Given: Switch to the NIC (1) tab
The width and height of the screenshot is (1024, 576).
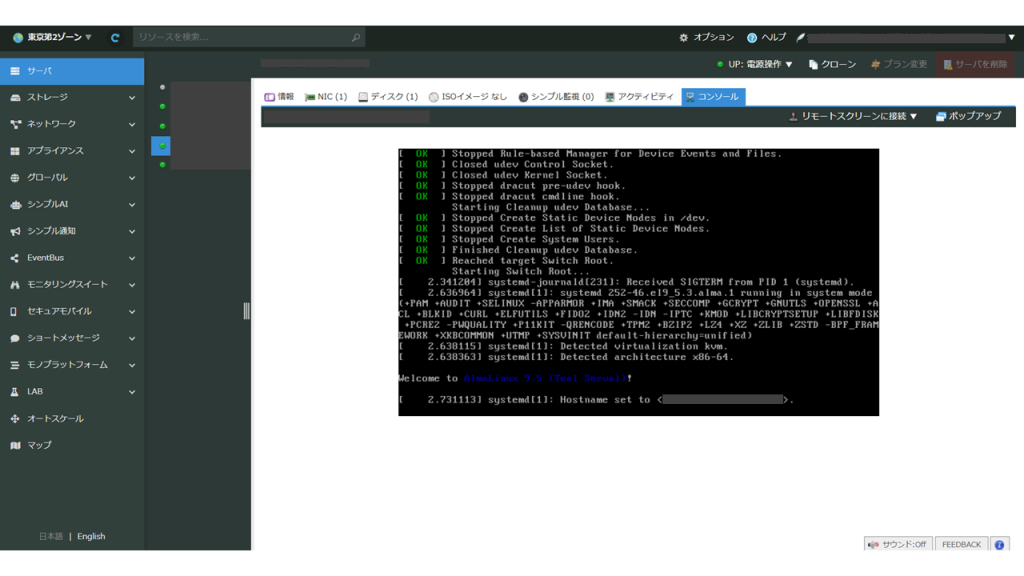Looking at the screenshot, I should pyautogui.click(x=326, y=97).
